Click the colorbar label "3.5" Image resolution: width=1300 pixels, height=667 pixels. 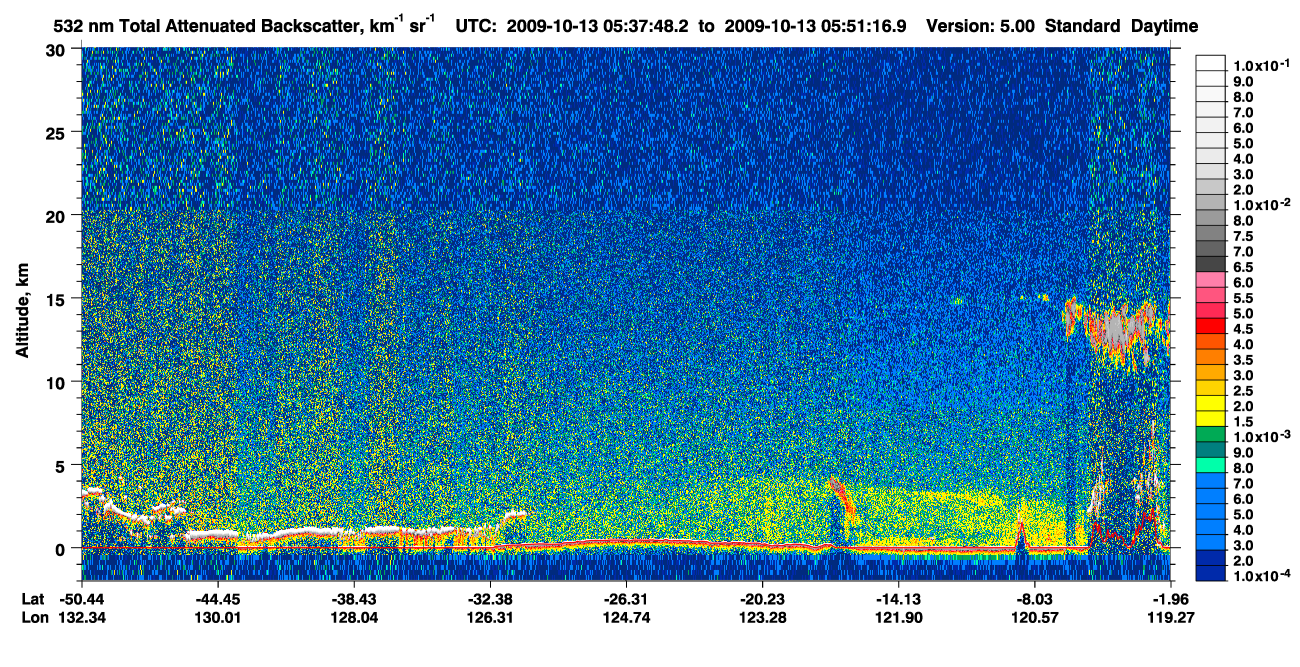(x=1244, y=360)
